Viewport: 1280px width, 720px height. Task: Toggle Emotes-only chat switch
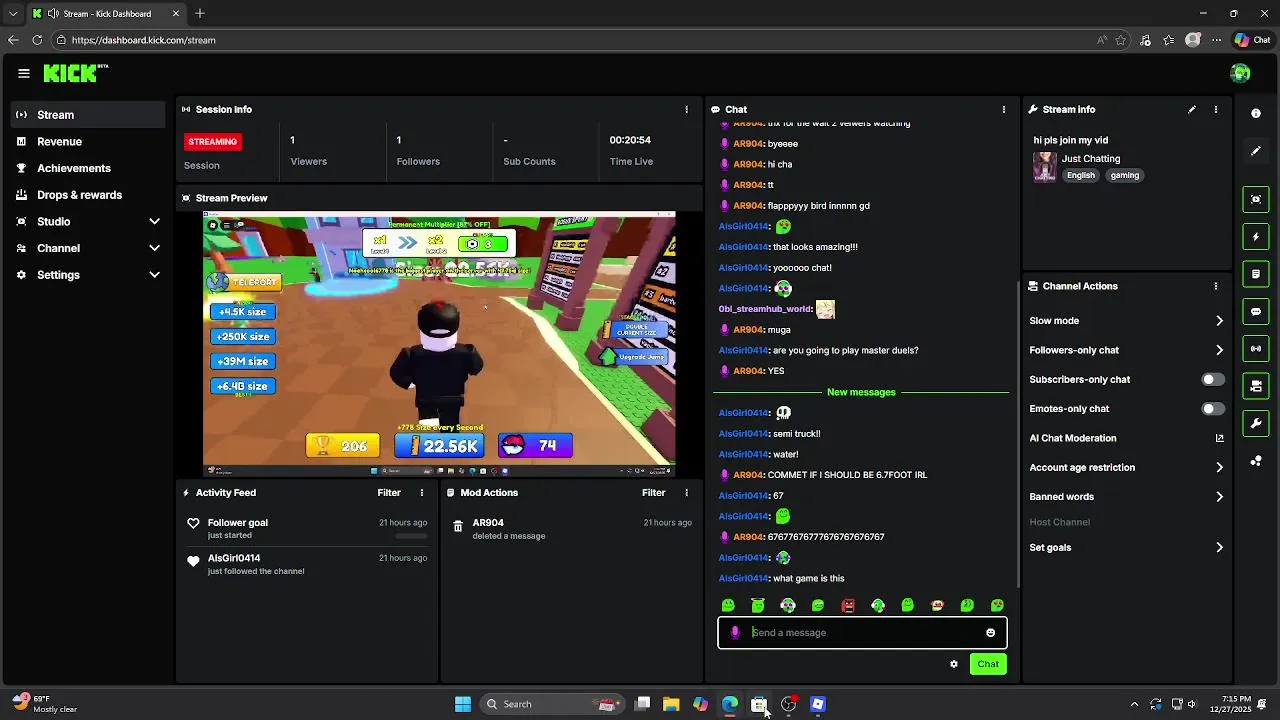[1212, 409]
